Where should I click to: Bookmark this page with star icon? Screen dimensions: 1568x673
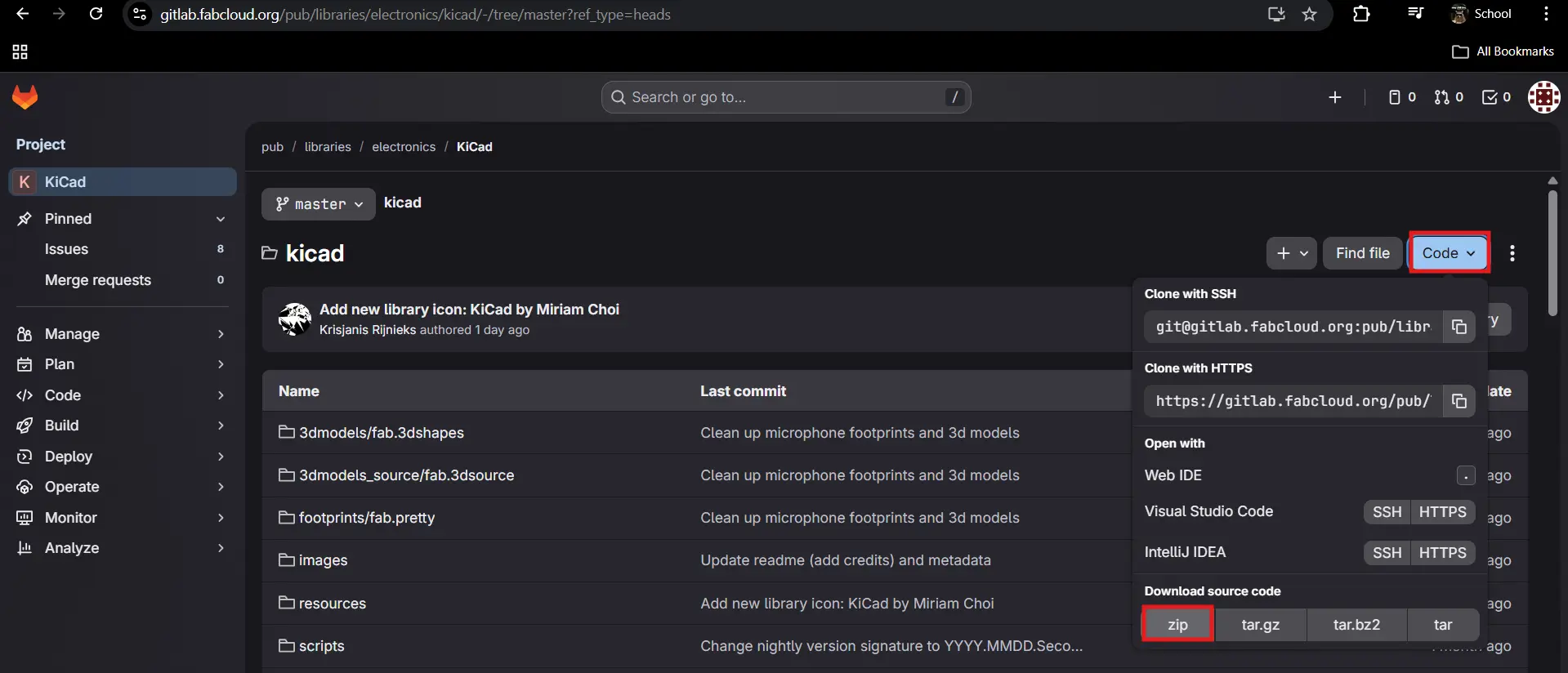point(1310,14)
